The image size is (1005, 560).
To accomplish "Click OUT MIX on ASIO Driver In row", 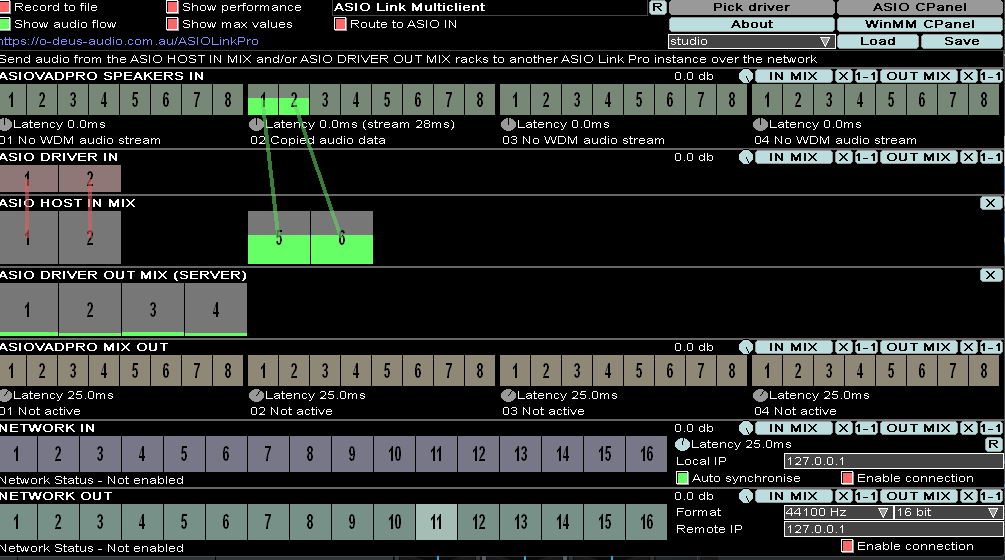I will [918, 157].
